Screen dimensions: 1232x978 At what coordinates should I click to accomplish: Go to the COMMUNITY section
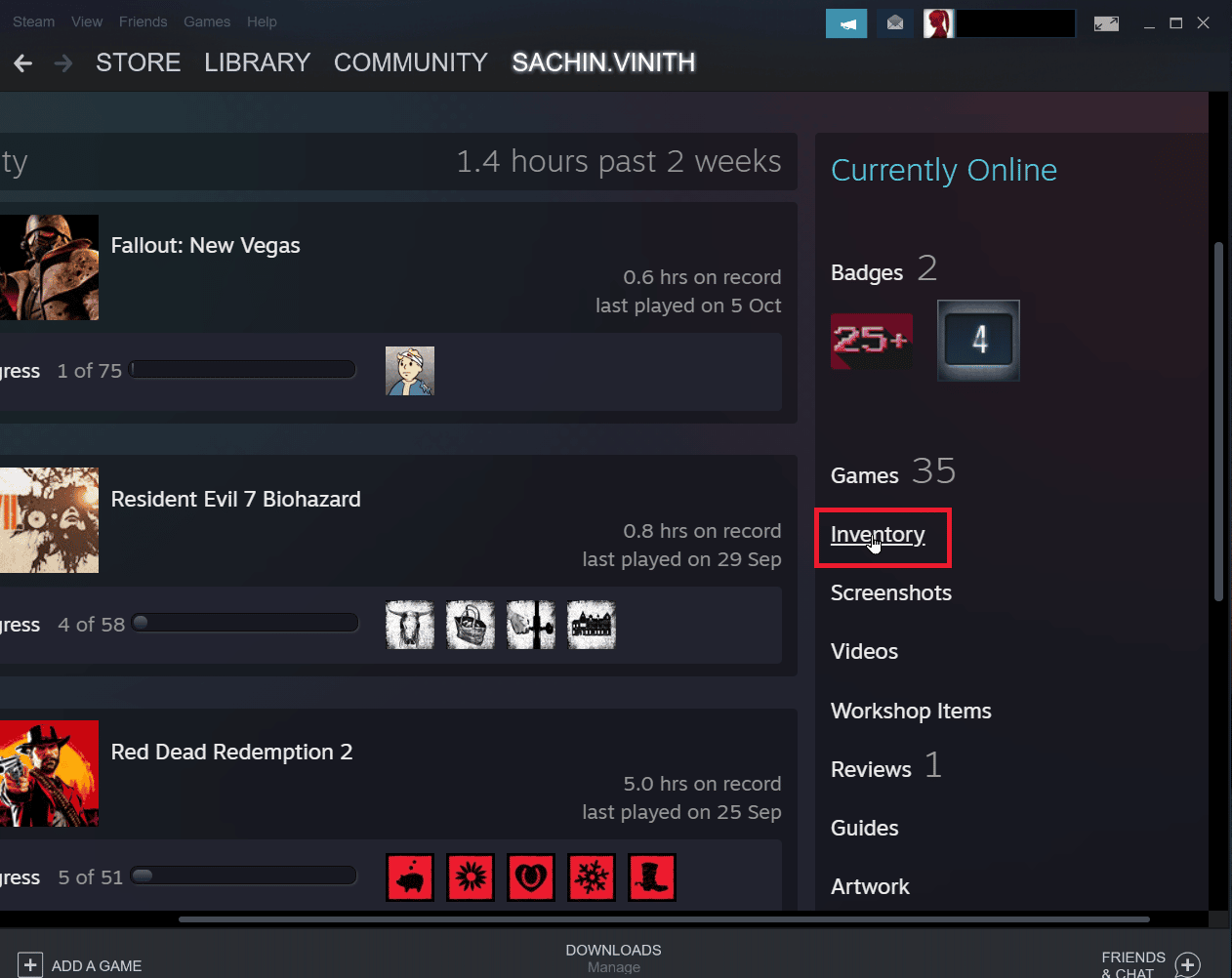(x=410, y=62)
